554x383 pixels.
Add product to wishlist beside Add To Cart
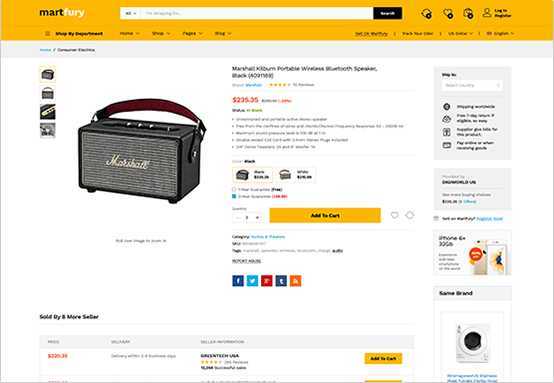tap(395, 215)
